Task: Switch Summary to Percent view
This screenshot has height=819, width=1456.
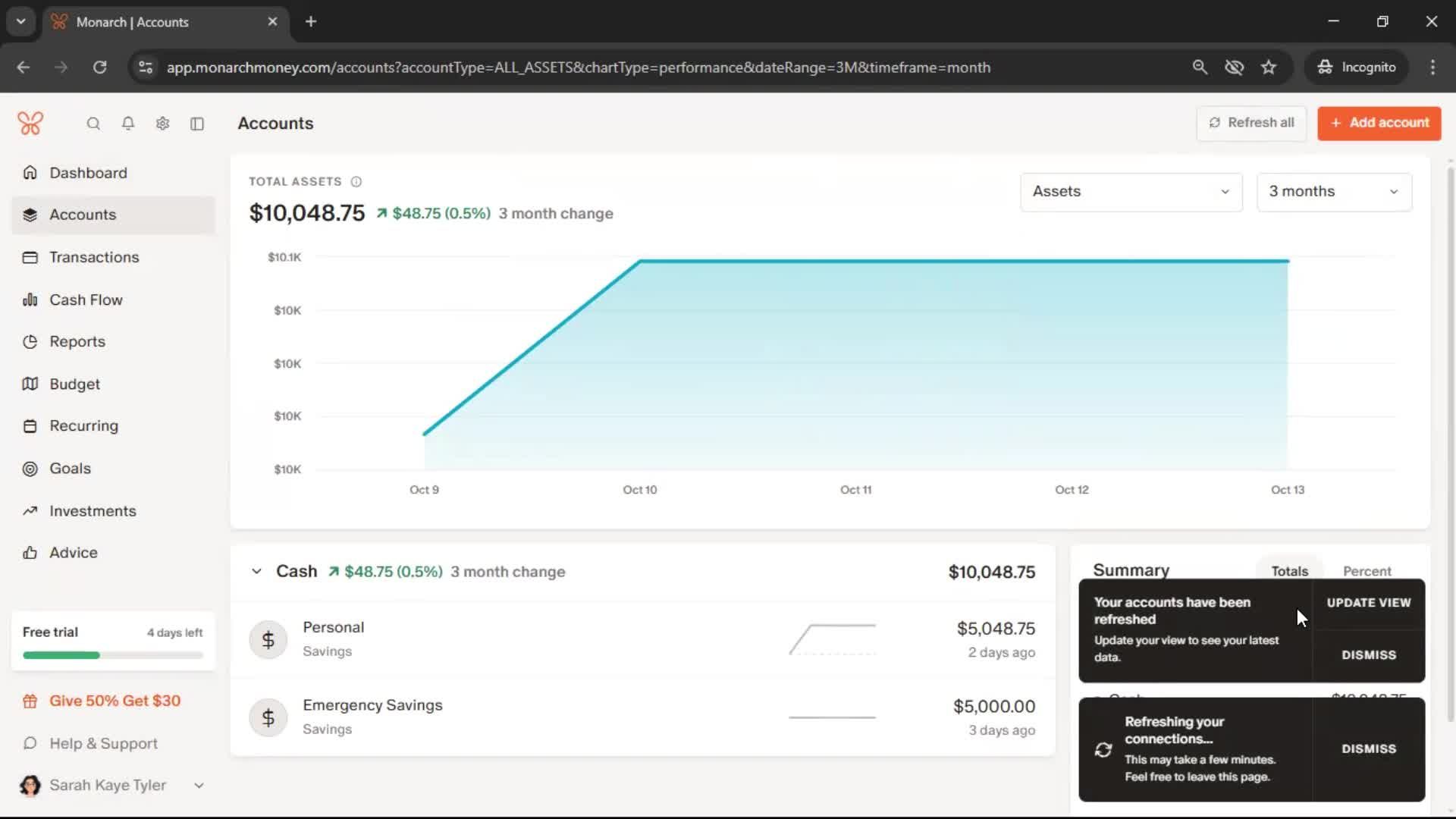Action: 1367,571
